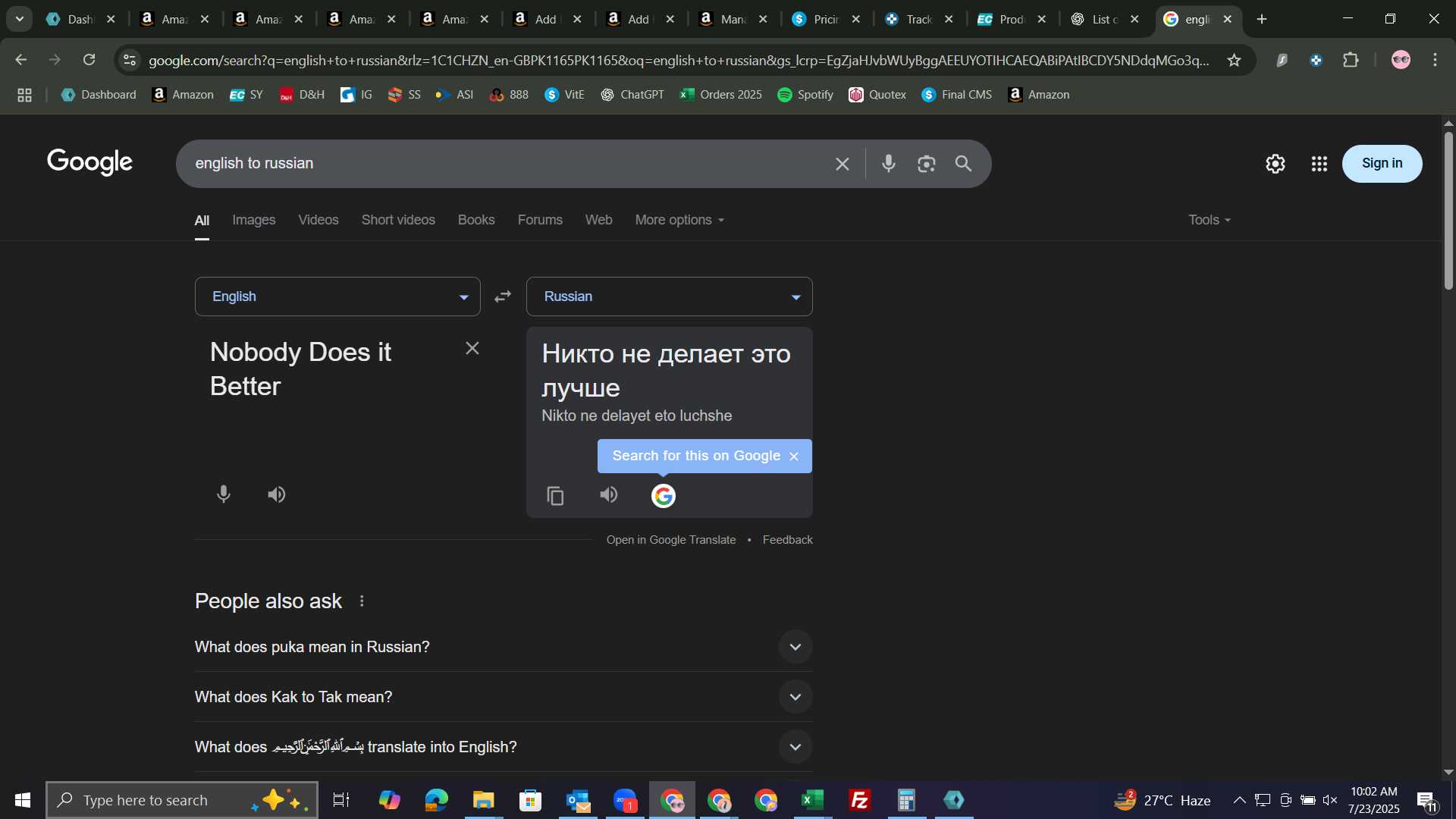This screenshot has width=1456, height=819.
Task: Expand What does puka mean in Russian
Action: pos(504,647)
